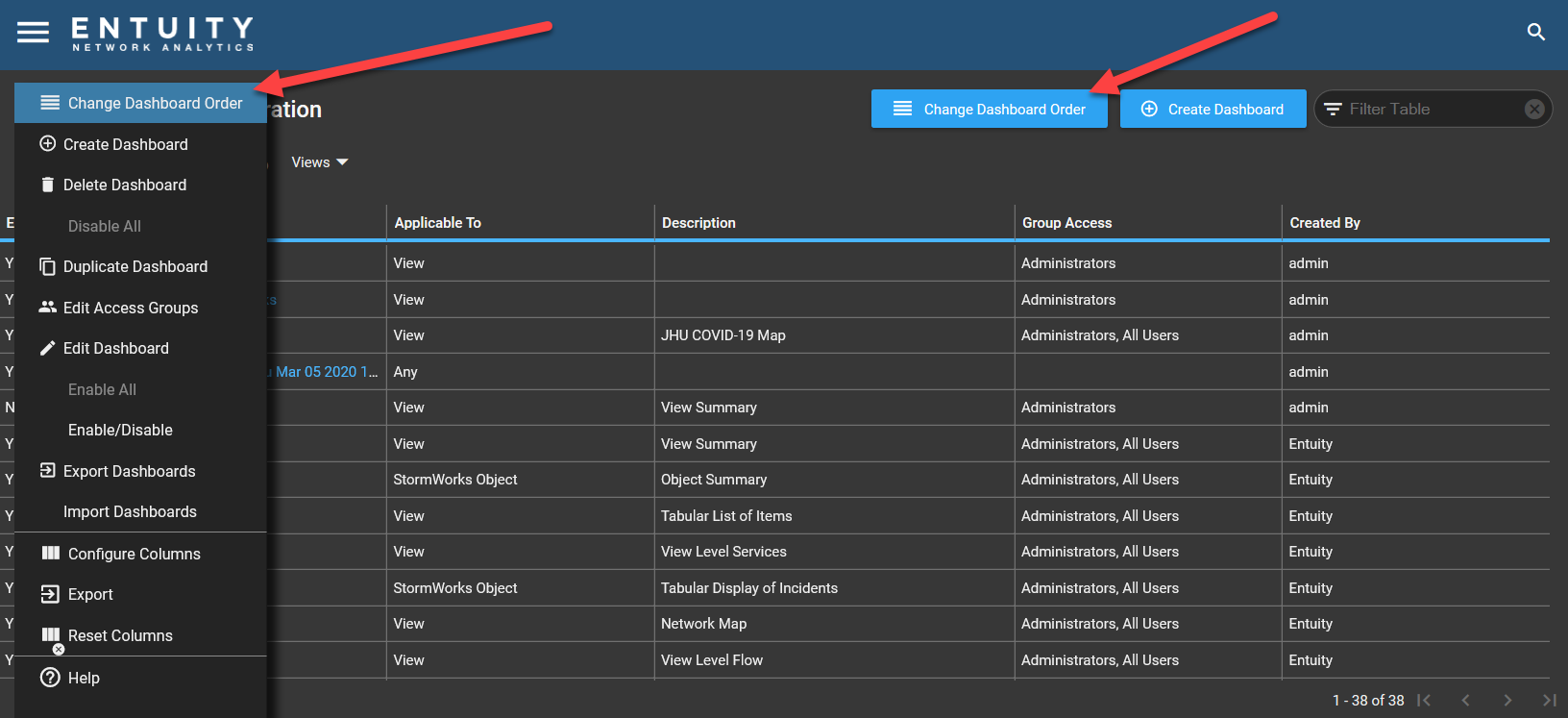The width and height of the screenshot is (1568, 718).
Task: Select Enable All menu entry
Action: click(x=140, y=389)
